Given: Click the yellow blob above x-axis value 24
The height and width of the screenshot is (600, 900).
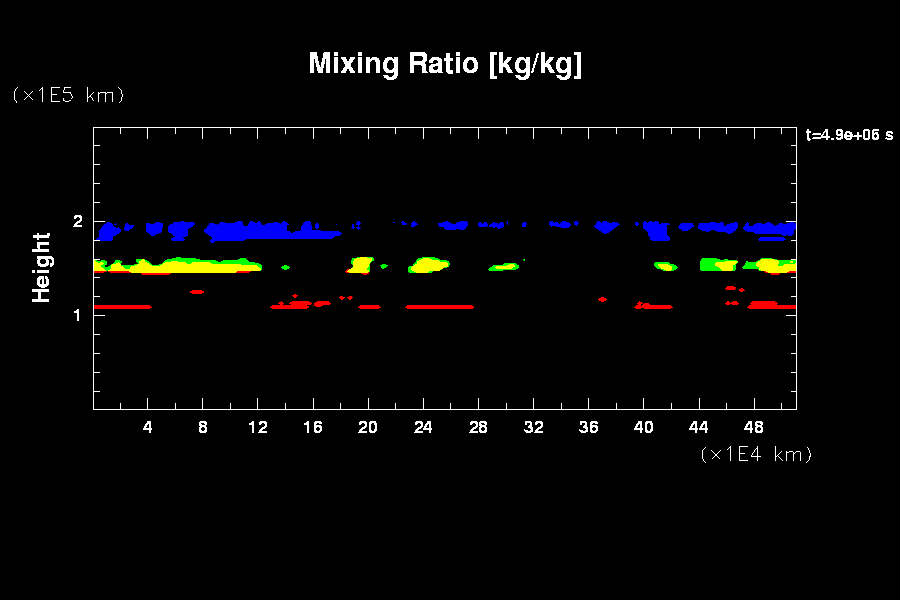Looking at the screenshot, I should [x=430, y=265].
